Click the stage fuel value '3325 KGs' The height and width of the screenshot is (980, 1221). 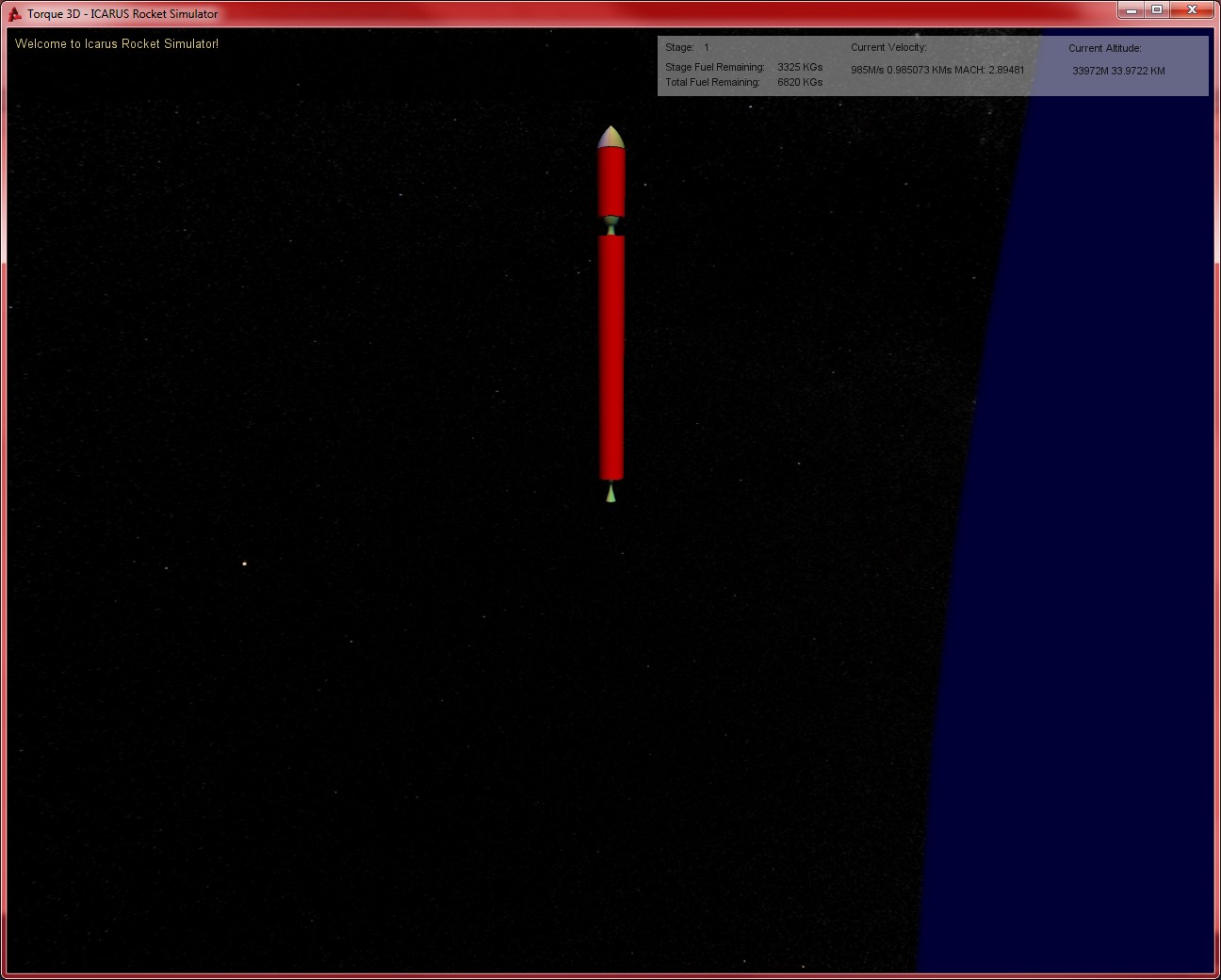800,67
